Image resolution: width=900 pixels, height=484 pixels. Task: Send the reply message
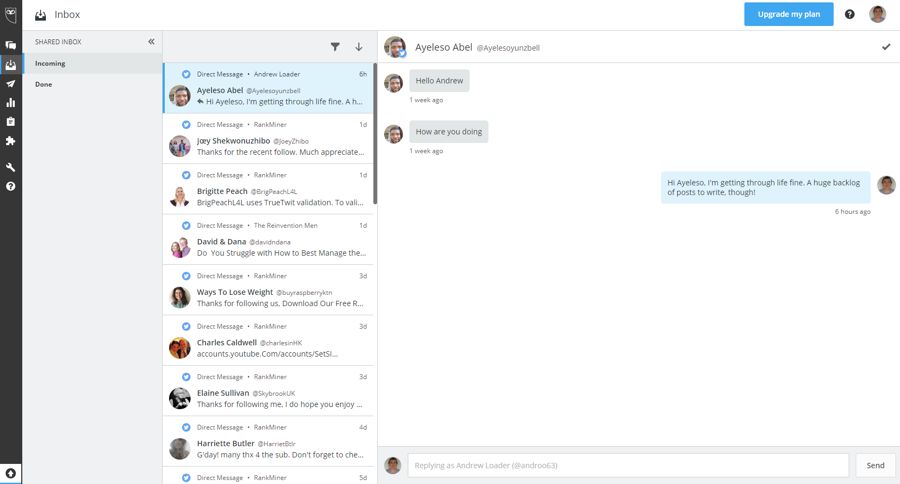(875, 465)
